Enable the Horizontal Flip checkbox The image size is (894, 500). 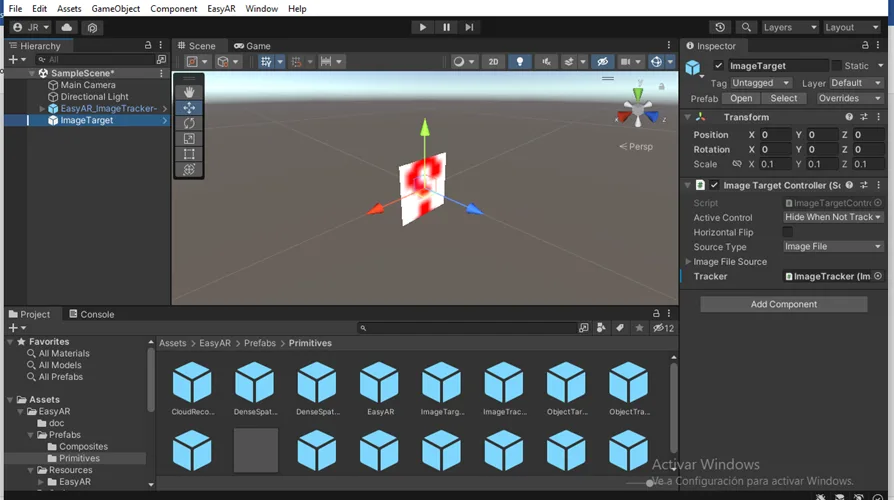788,232
